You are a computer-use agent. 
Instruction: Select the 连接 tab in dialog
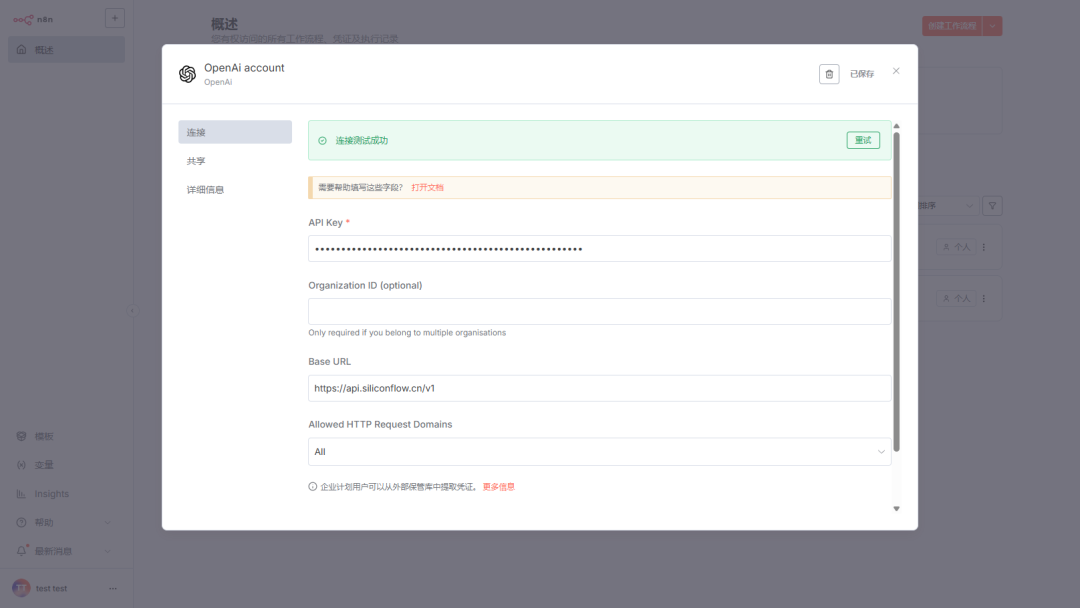click(x=235, y=132)
